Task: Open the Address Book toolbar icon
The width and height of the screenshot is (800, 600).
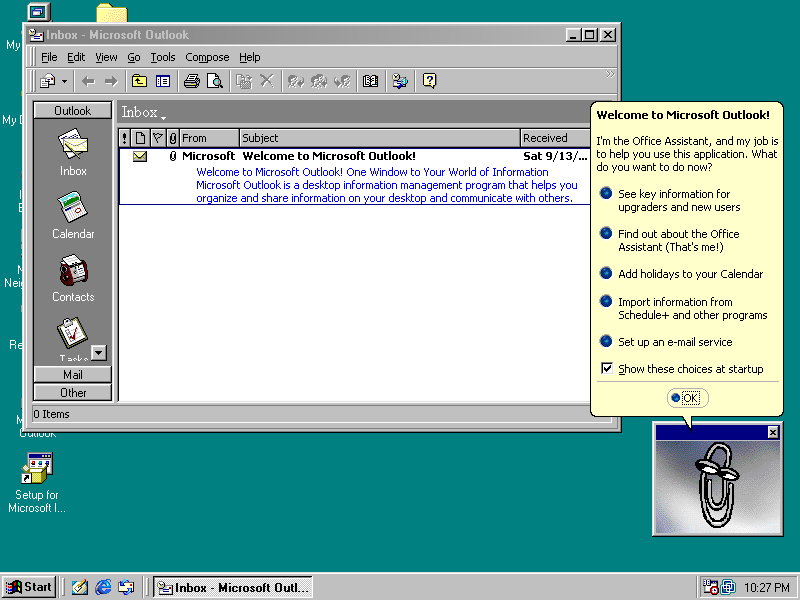Action: [x=370, y=81]
